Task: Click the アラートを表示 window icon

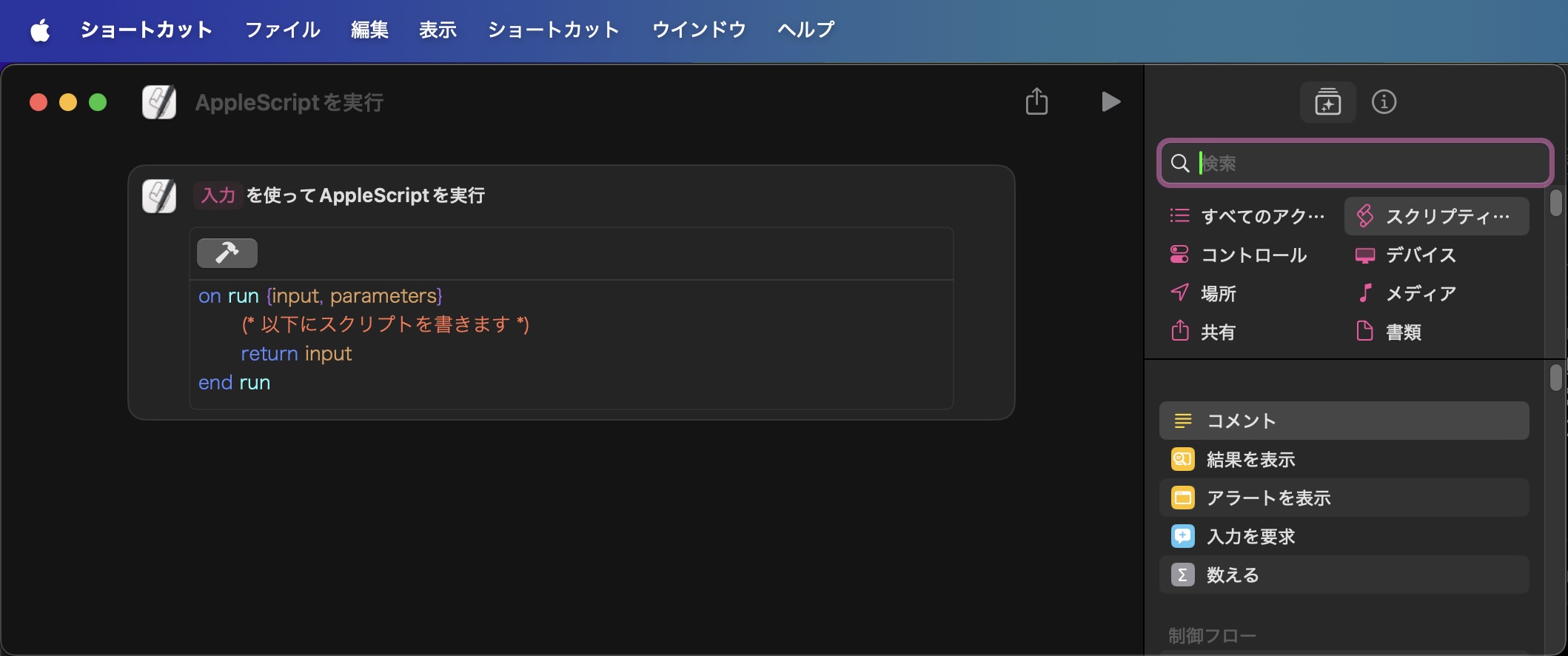Action: [x=1183, y=498]
